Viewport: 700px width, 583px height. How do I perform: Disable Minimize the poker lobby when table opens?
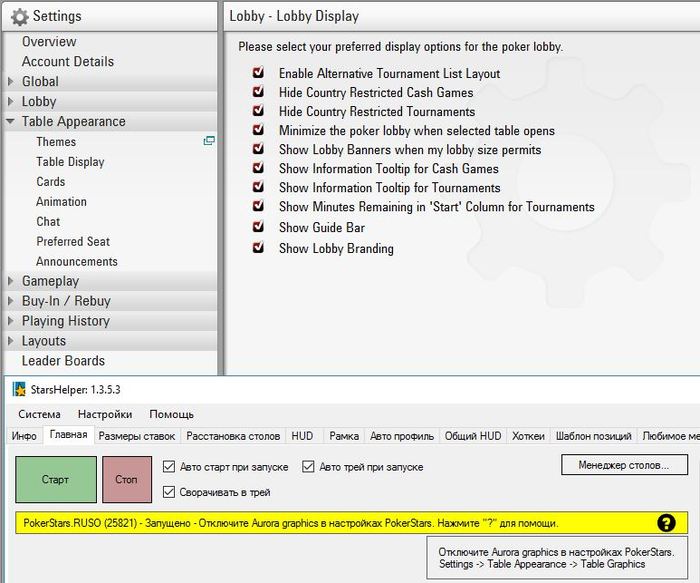tap(258, 130)
